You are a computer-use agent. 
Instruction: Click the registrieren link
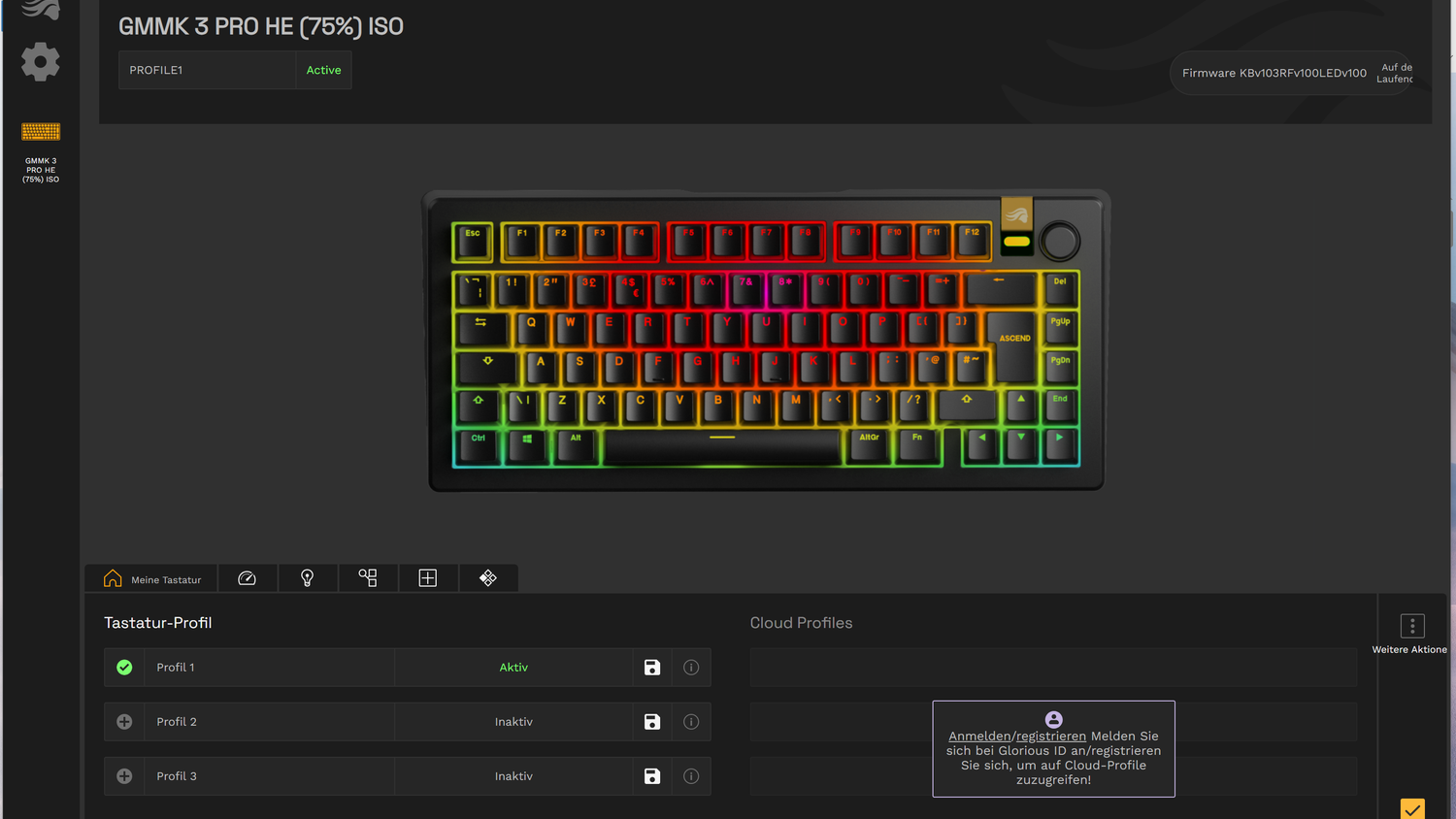pyautogui.click(x=1051, y=737)
